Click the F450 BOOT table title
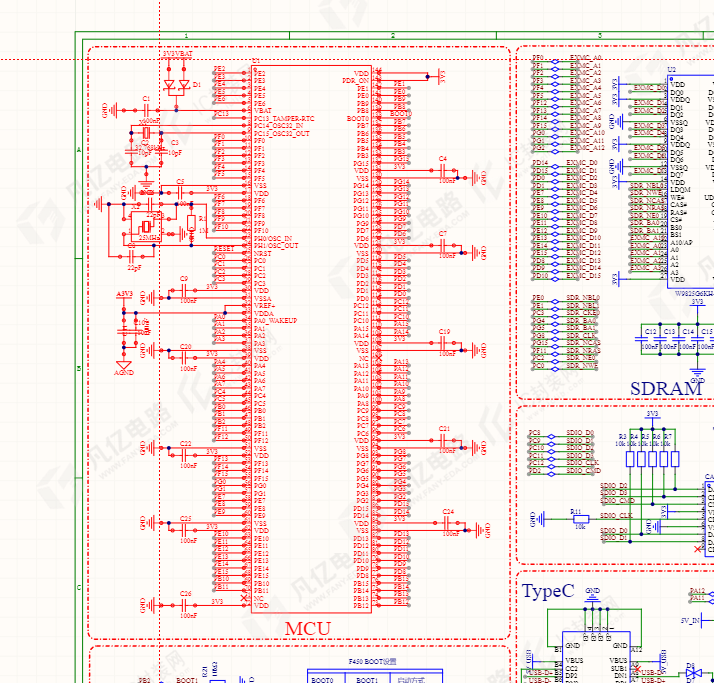The image size is (714, 683). 372,662
